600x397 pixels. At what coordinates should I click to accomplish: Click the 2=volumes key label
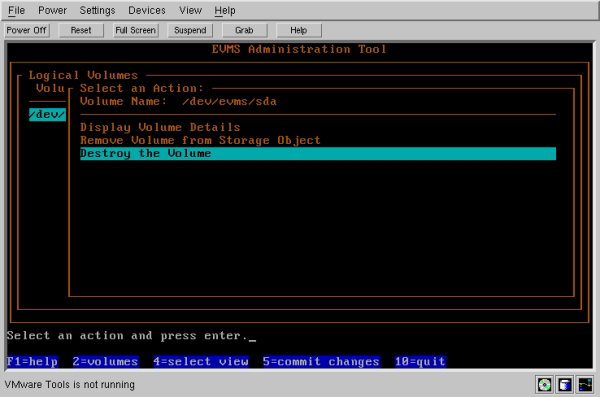106,362
